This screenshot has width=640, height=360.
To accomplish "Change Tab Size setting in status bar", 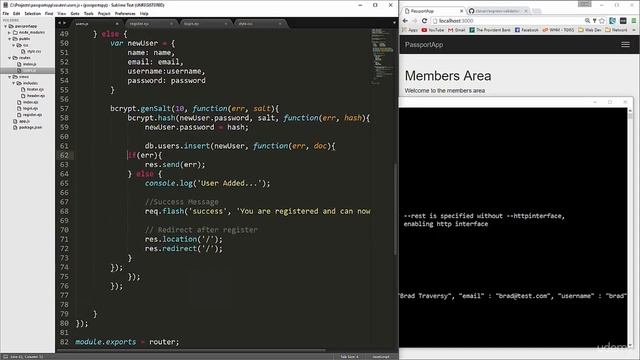I will [x=349, y=357].
